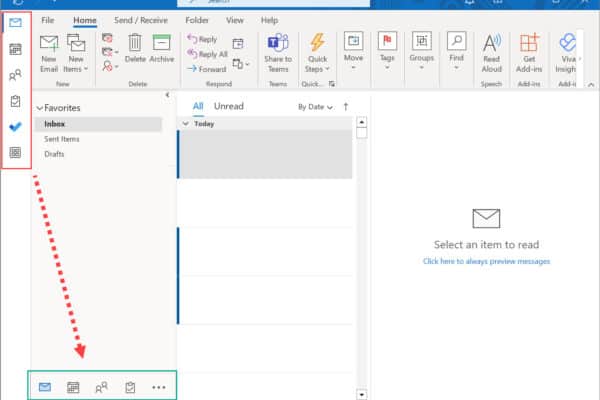Open Calendar from the left vertical sidebar
This screenshot has width=600, height=400.
point(15,48)
